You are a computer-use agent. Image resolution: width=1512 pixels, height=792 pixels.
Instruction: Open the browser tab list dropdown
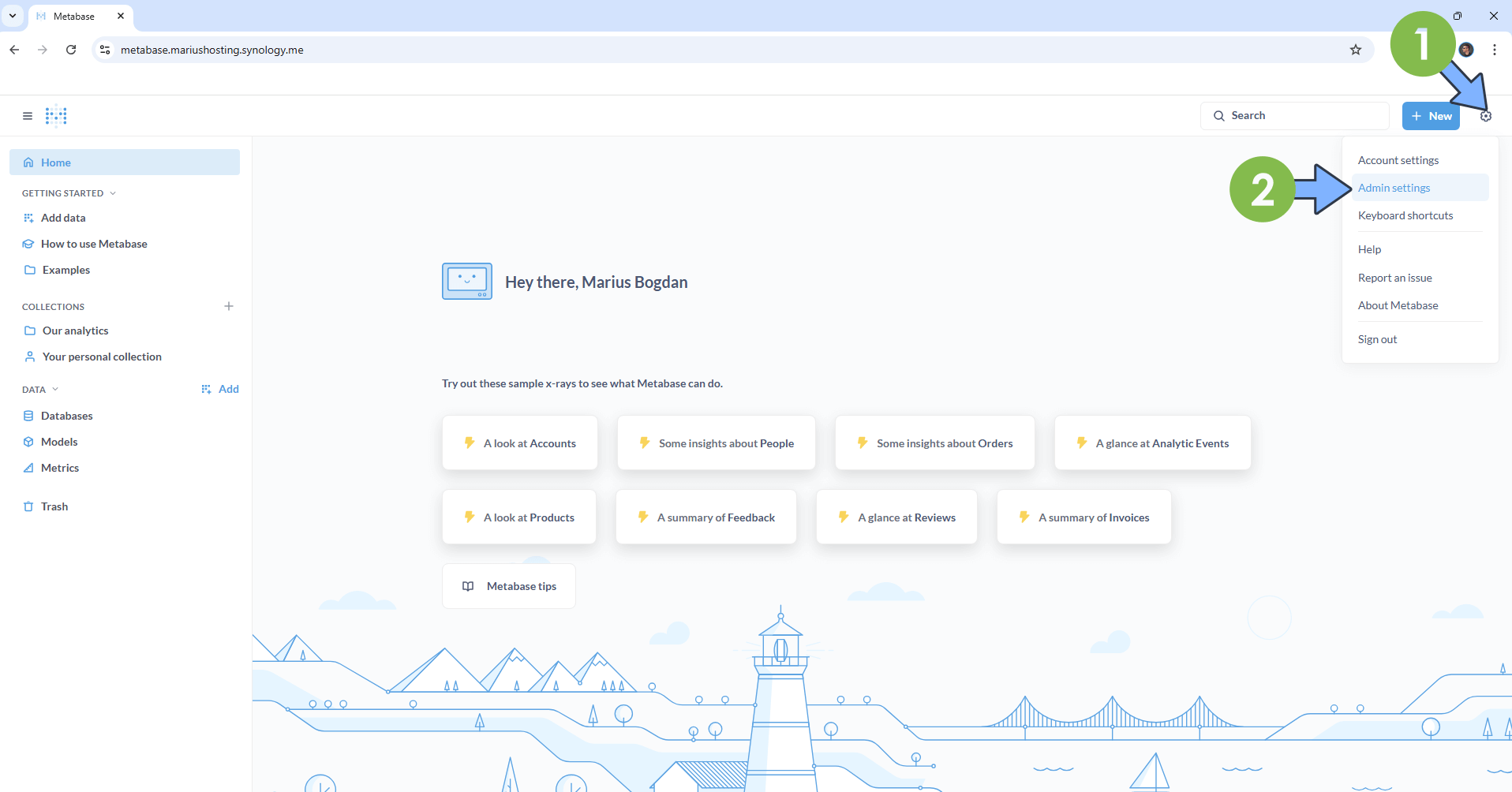[13, 16]
